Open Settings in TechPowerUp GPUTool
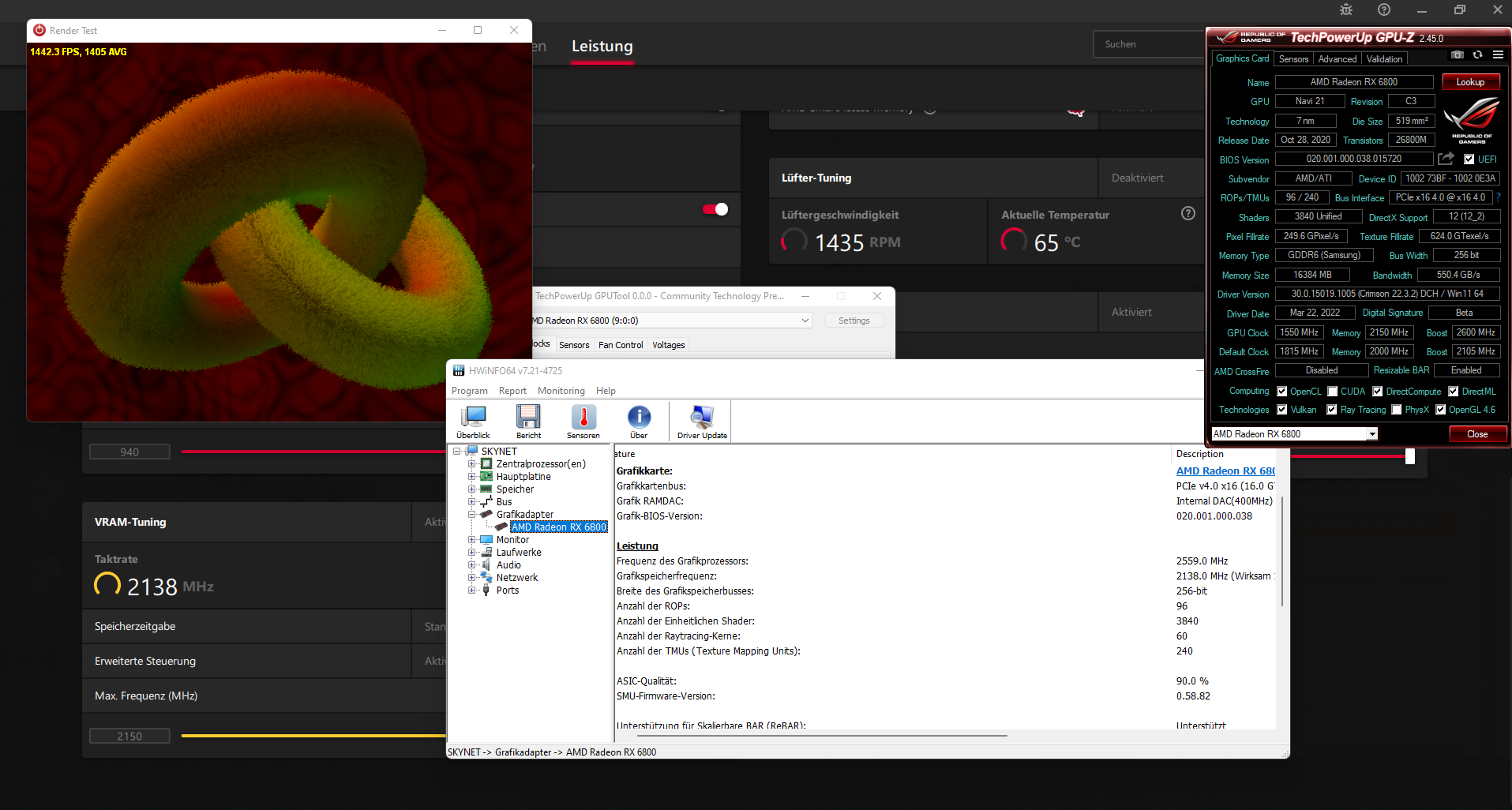The image size is (1512, 810). 854,320
